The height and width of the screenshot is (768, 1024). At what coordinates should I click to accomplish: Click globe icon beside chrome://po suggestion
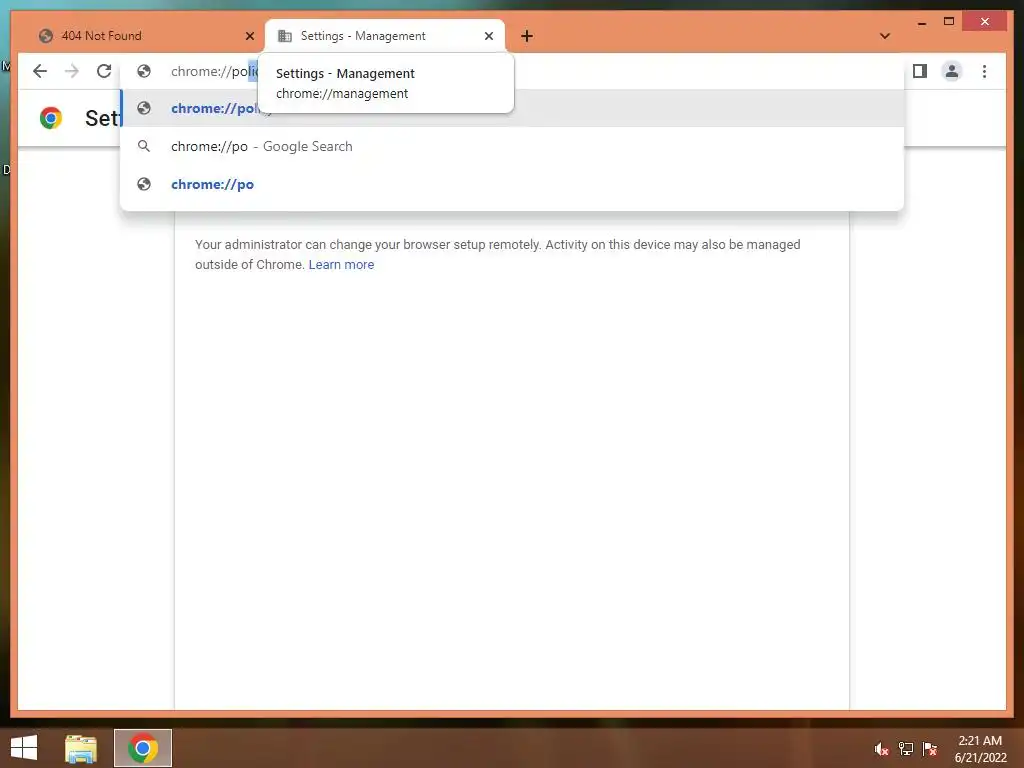pos(144,184)
